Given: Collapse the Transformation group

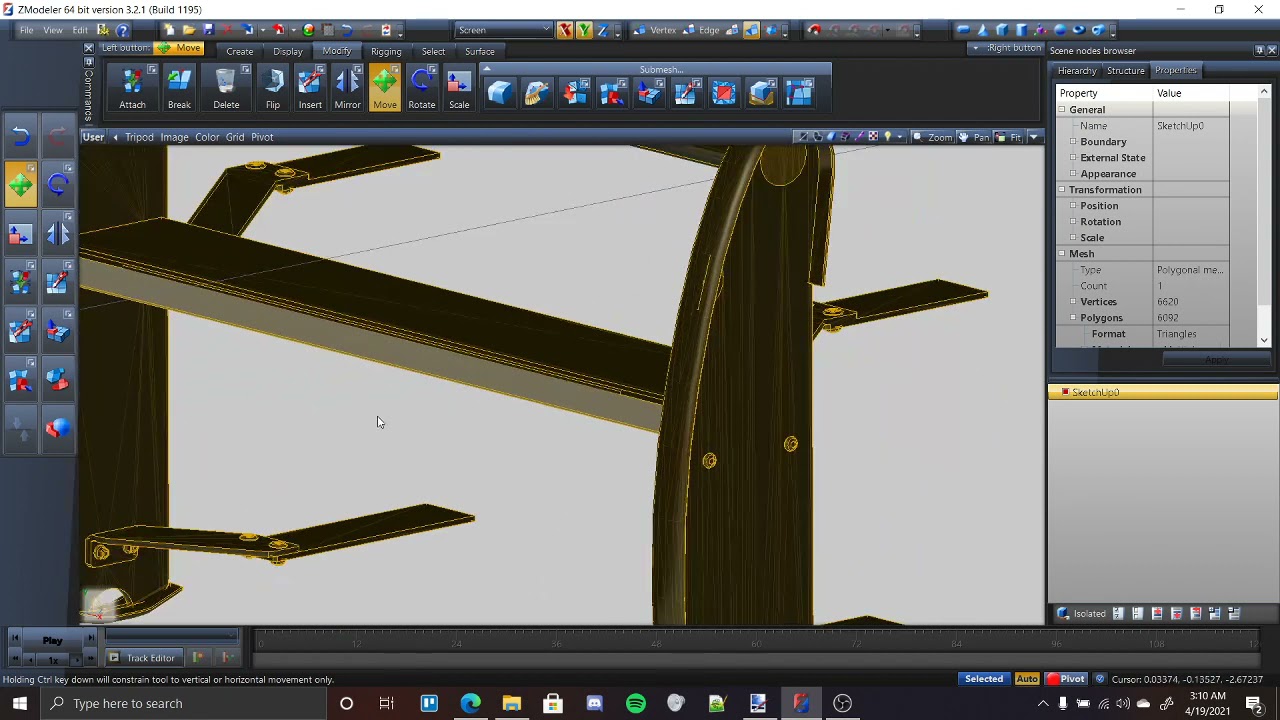Looking at the screenshot, I should click(1063, 190).
